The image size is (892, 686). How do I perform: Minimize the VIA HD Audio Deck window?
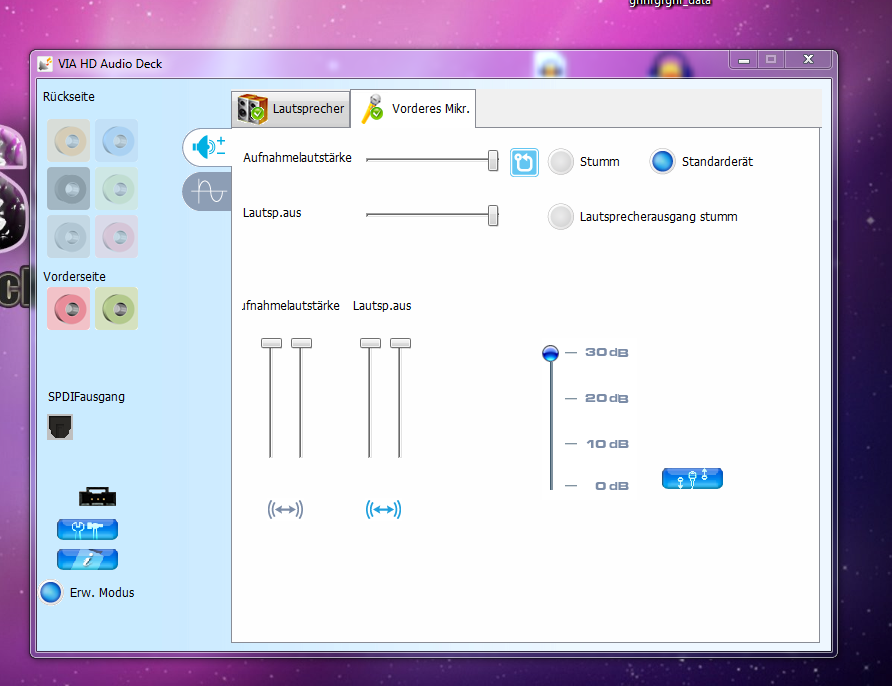pos(744,60)
